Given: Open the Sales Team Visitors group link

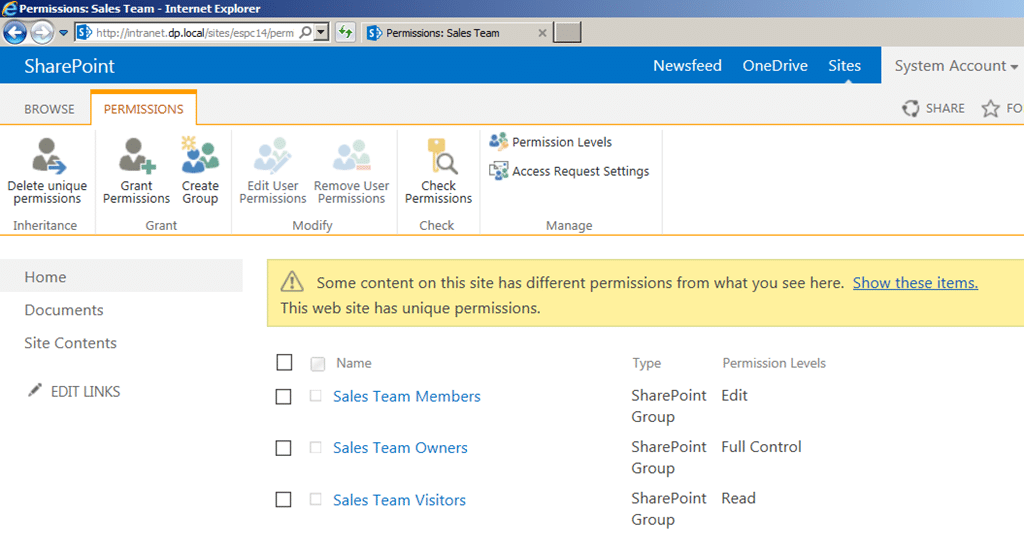Looking at the screenshot, I should pos(399,500).
